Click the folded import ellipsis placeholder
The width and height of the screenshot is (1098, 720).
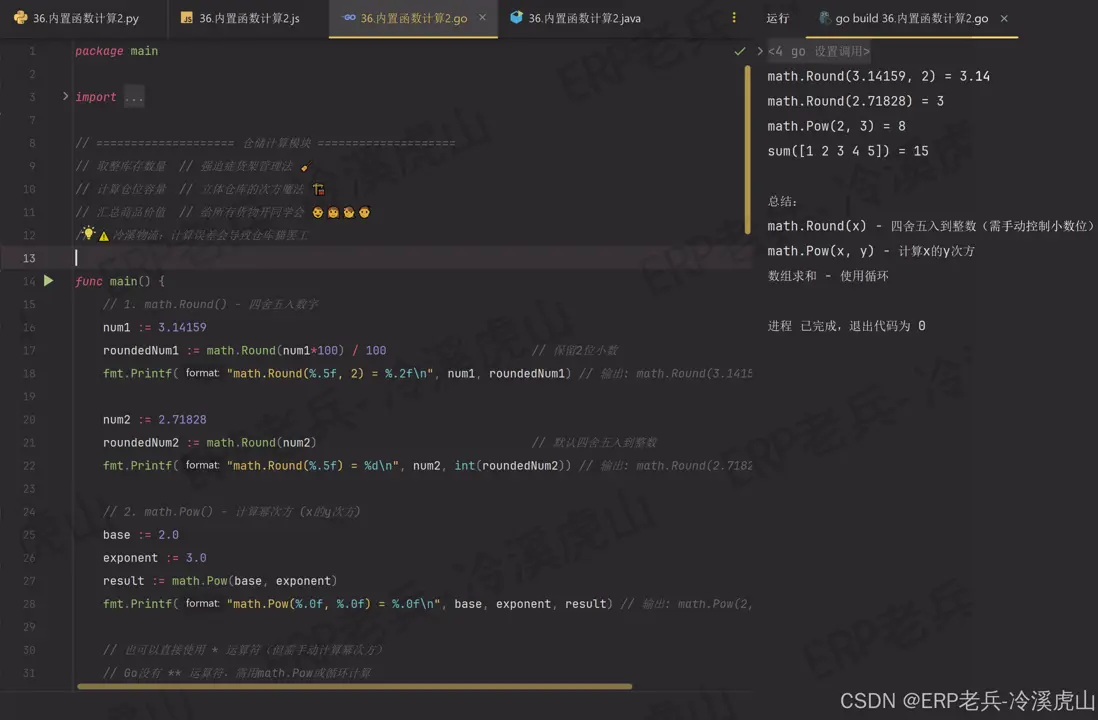pyautogui.click(x=133, y=97)
